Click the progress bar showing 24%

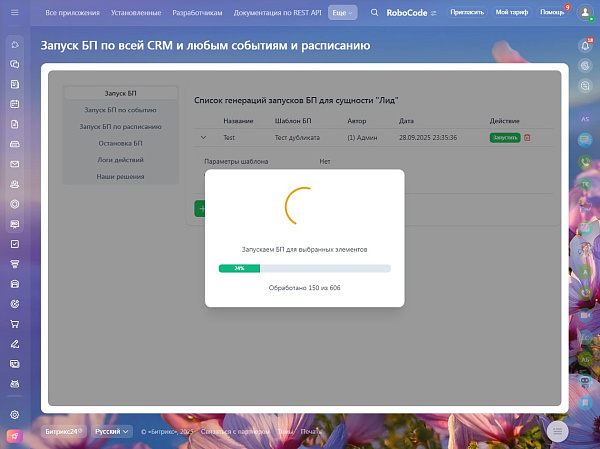coord(305,268)
